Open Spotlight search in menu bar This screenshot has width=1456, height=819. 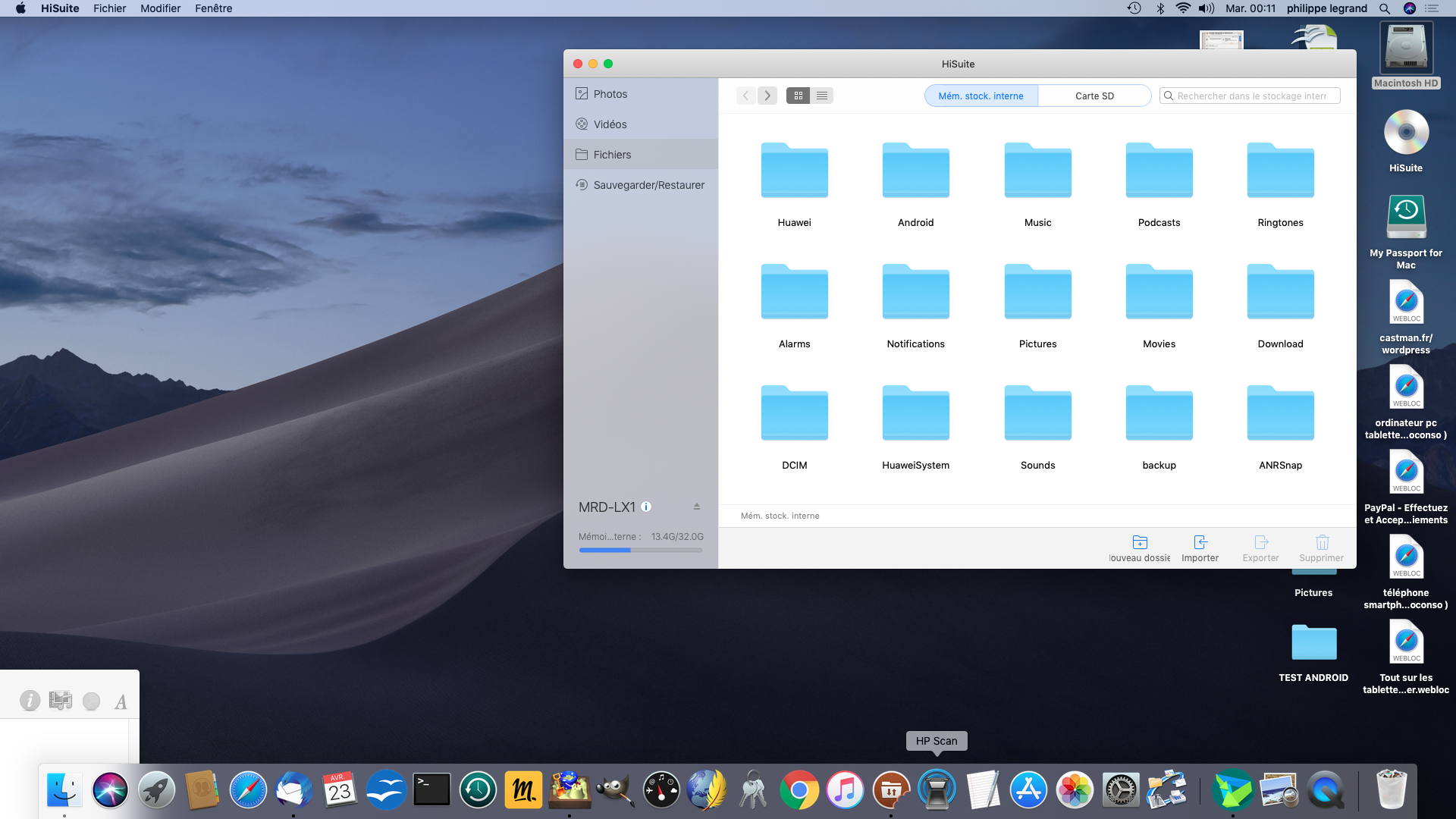(1385, 8)
